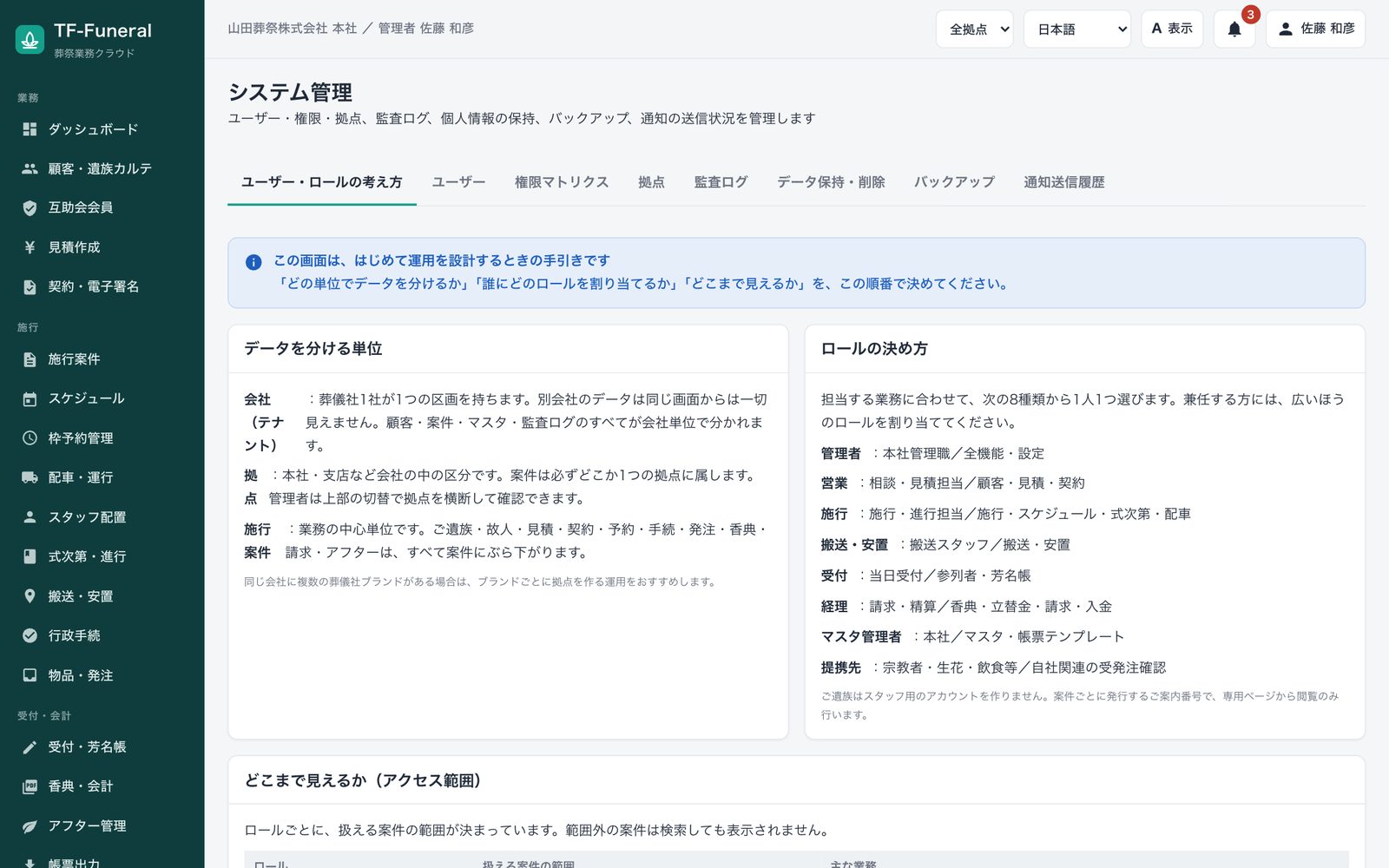Viewport: 1389px width, 868px height.
Task: Open 式次第・進行 book icon
Action: click(x=30, y=556)
